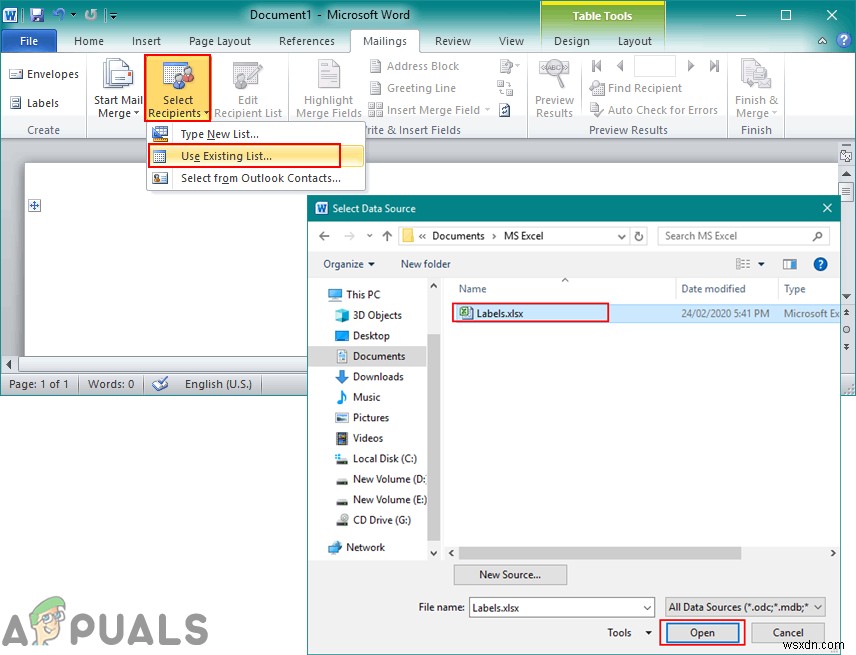Select the Envelopes tool
This screenshot has height=655, width=856.
click(44, 74)
